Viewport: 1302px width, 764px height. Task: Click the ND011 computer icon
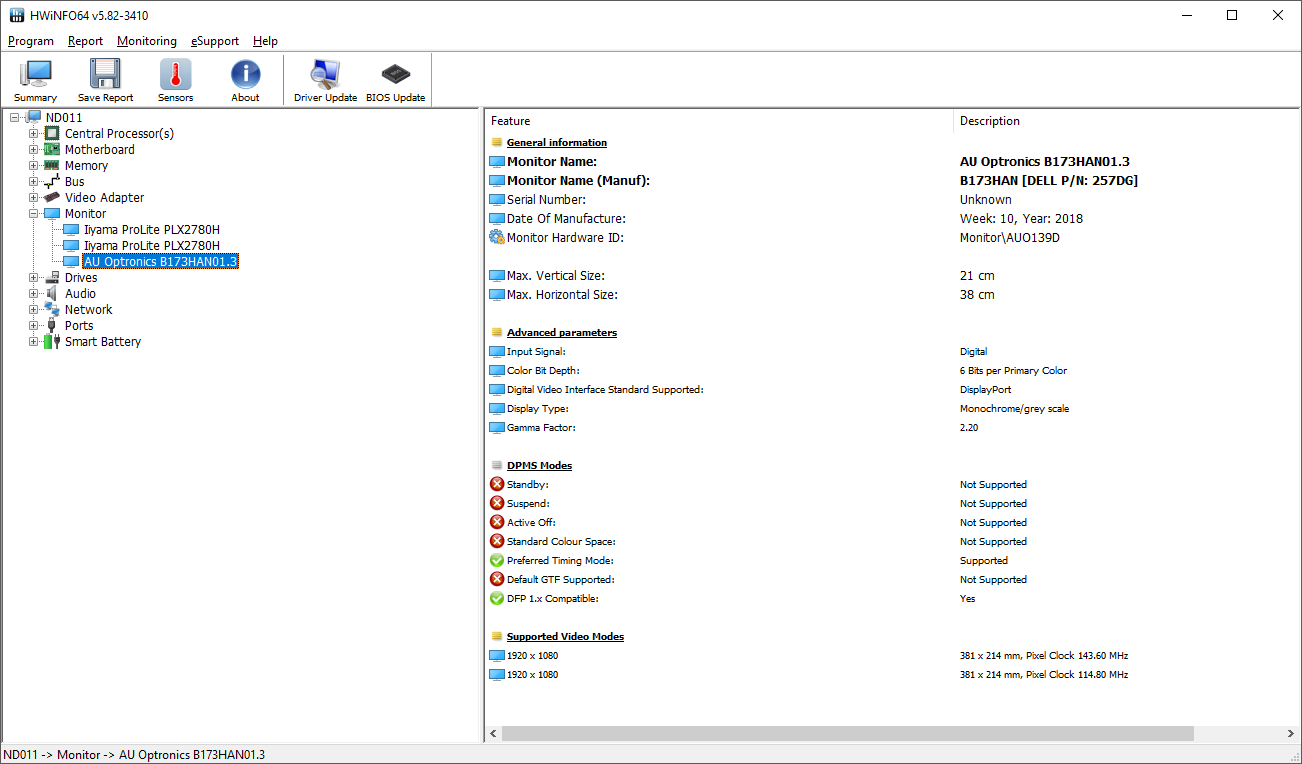coord(33,118)
